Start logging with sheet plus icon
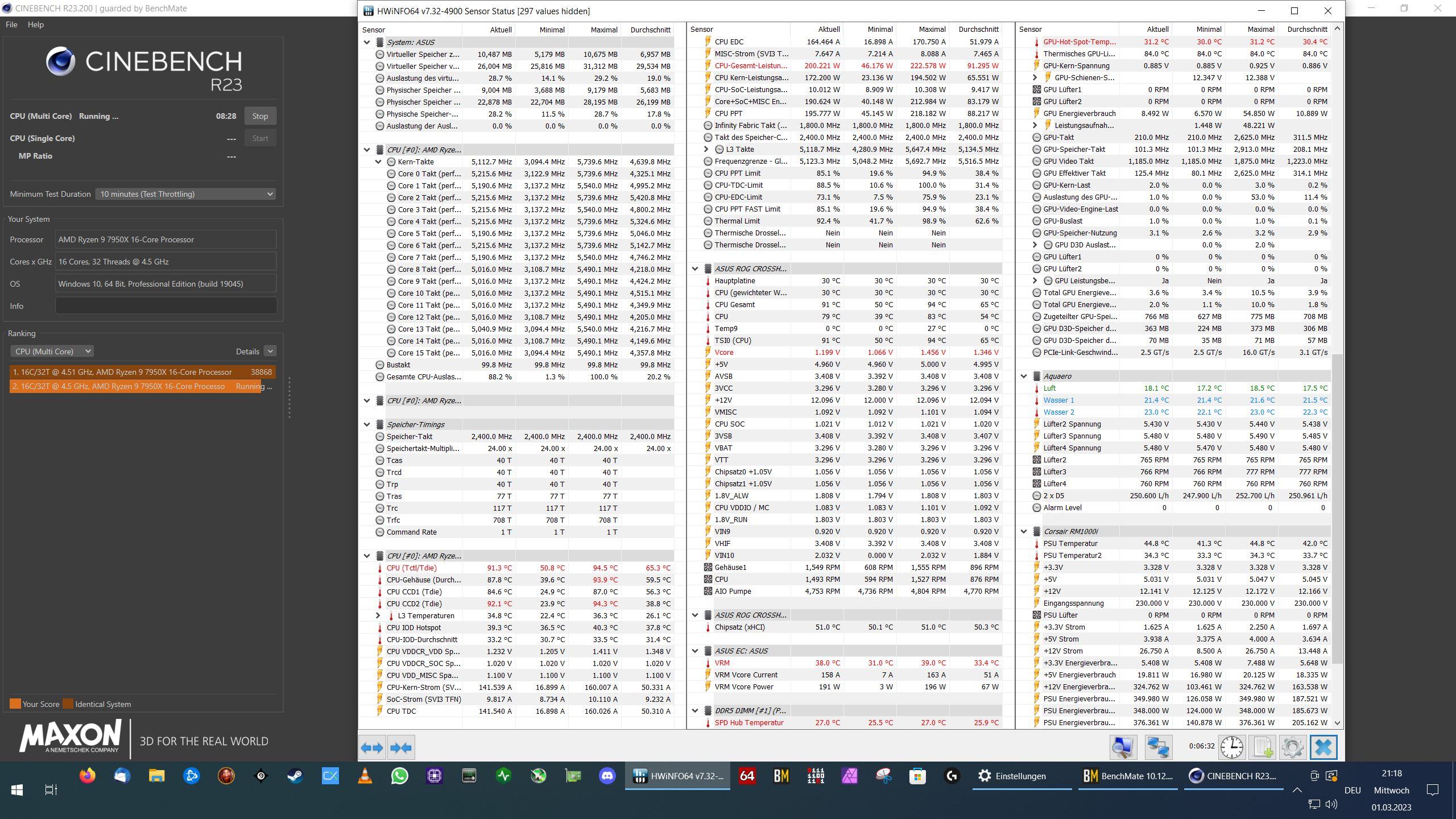 [x=1262, y=747]
